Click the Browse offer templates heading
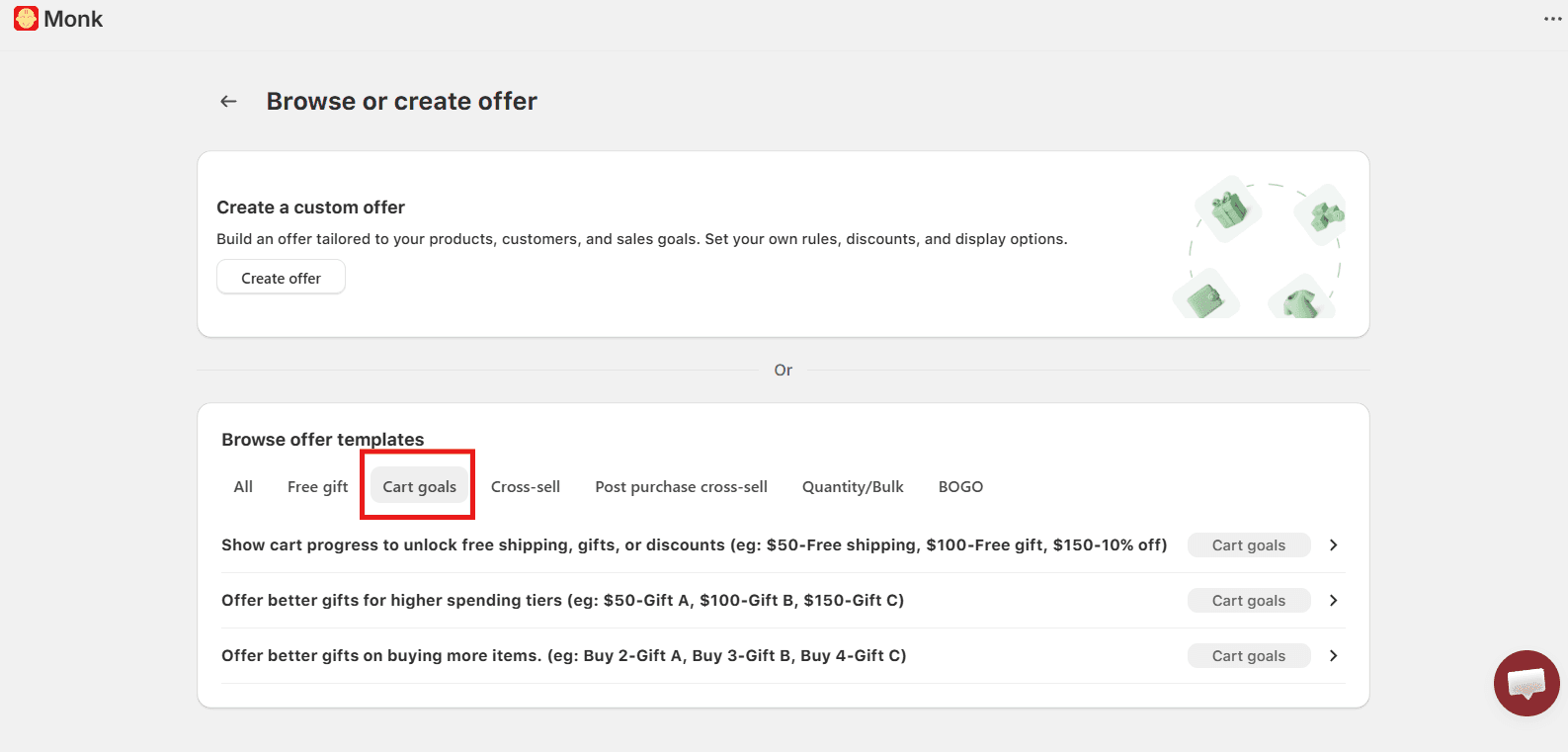The width and height of the screenshot is (1568, 752). coord(322,439)
